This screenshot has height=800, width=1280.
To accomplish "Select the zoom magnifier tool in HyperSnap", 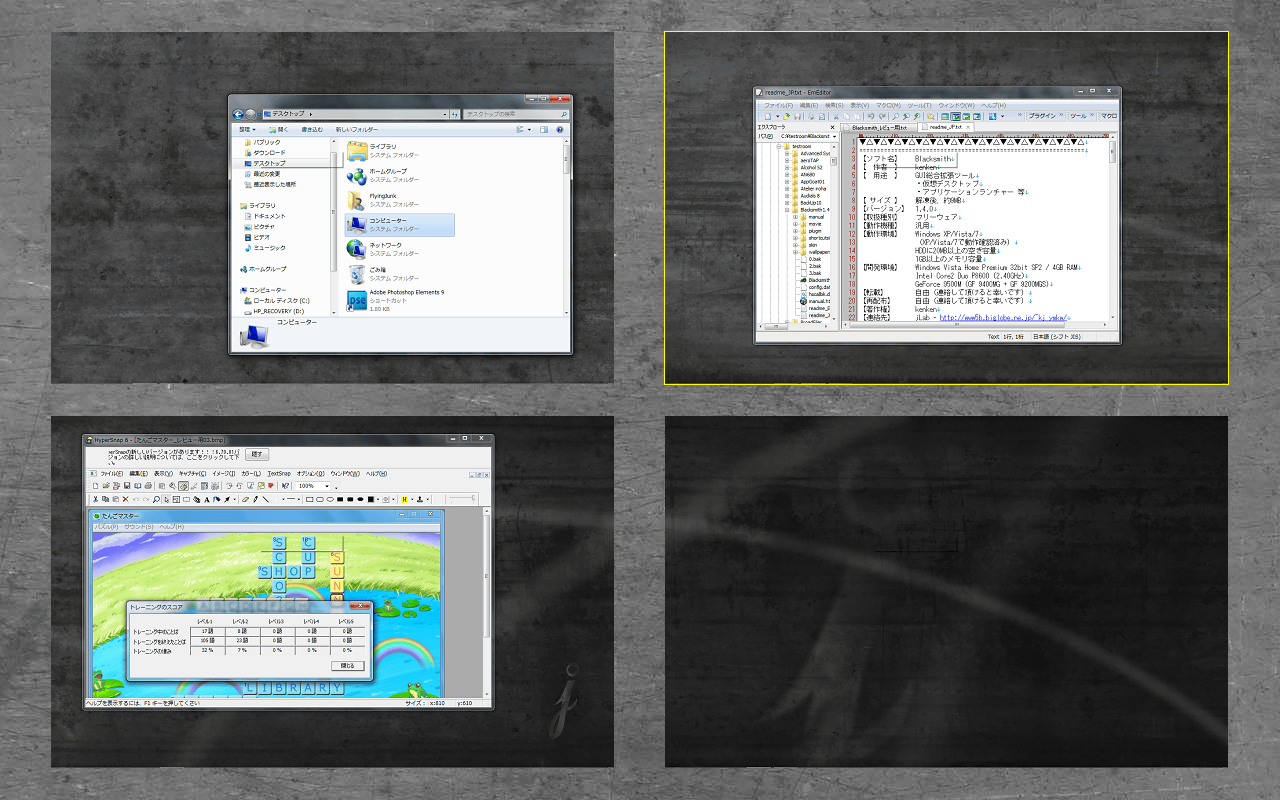I will click(156, 499).
